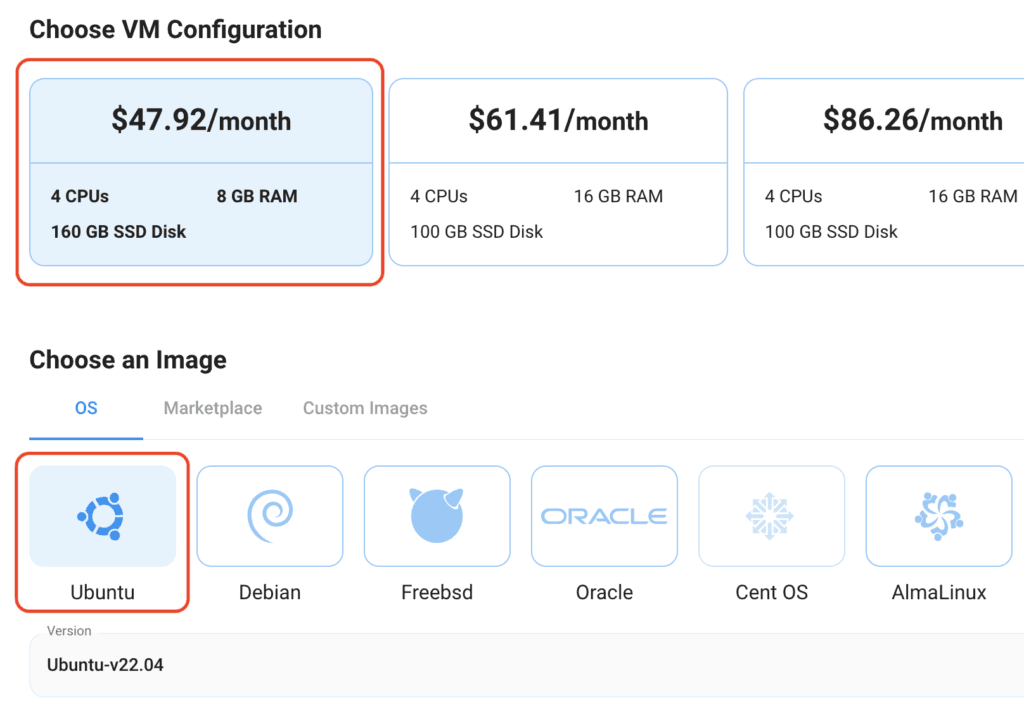Viewport: 1024px width, 714px height.
Task: Click the Ubuntu text label
Action: 102,592
